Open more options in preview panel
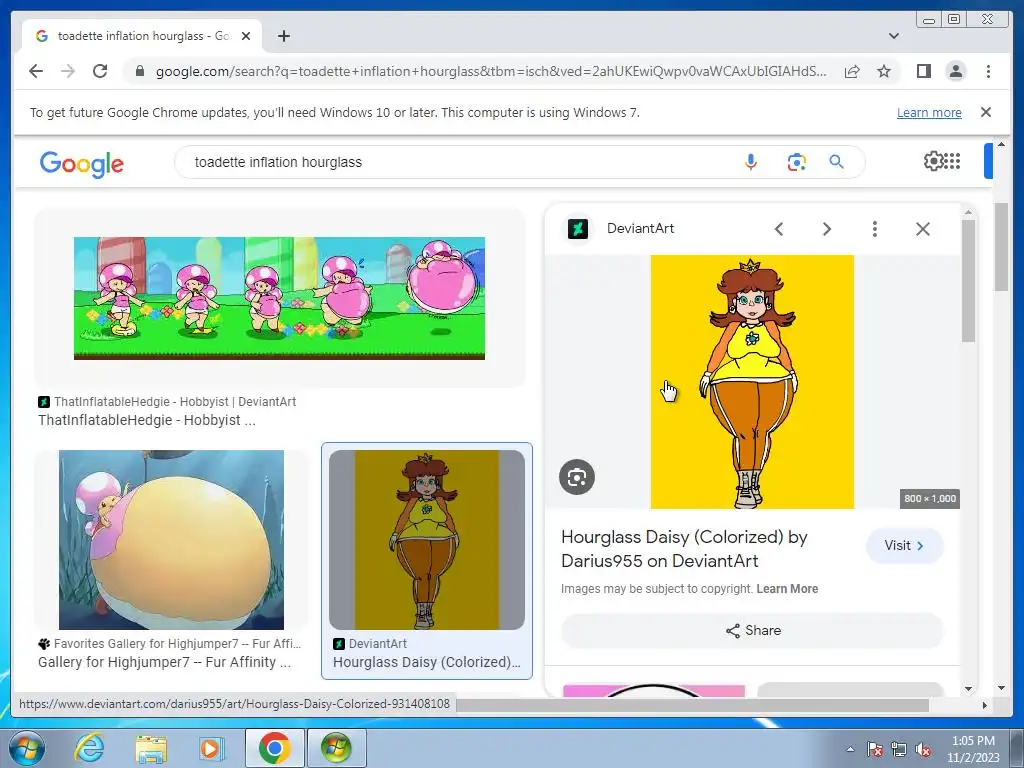Image resolution: width=1024 pixels, height=768 pixels. tap(874, 229)
